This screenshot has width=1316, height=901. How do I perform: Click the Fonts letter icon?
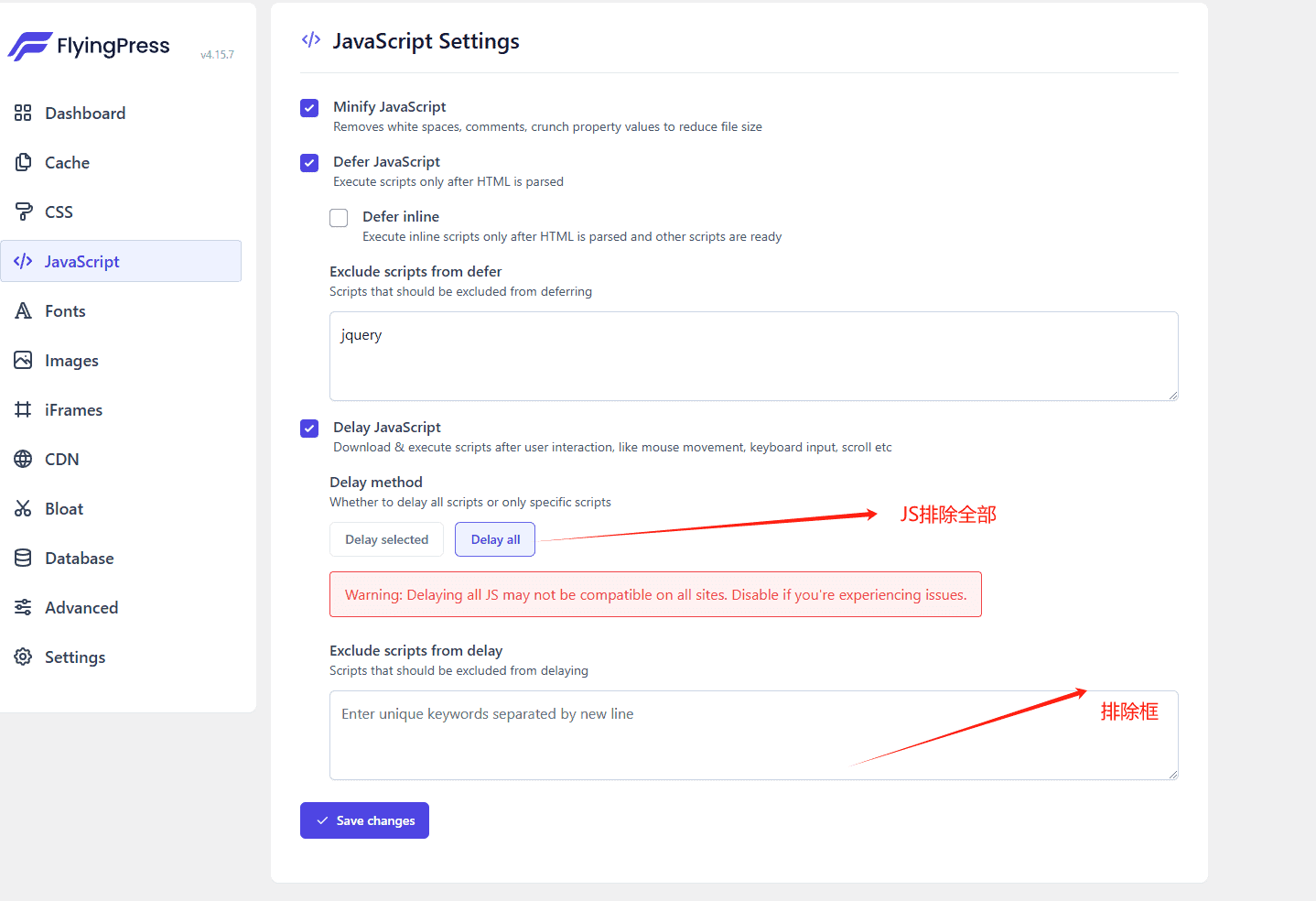tap(23, 311)
